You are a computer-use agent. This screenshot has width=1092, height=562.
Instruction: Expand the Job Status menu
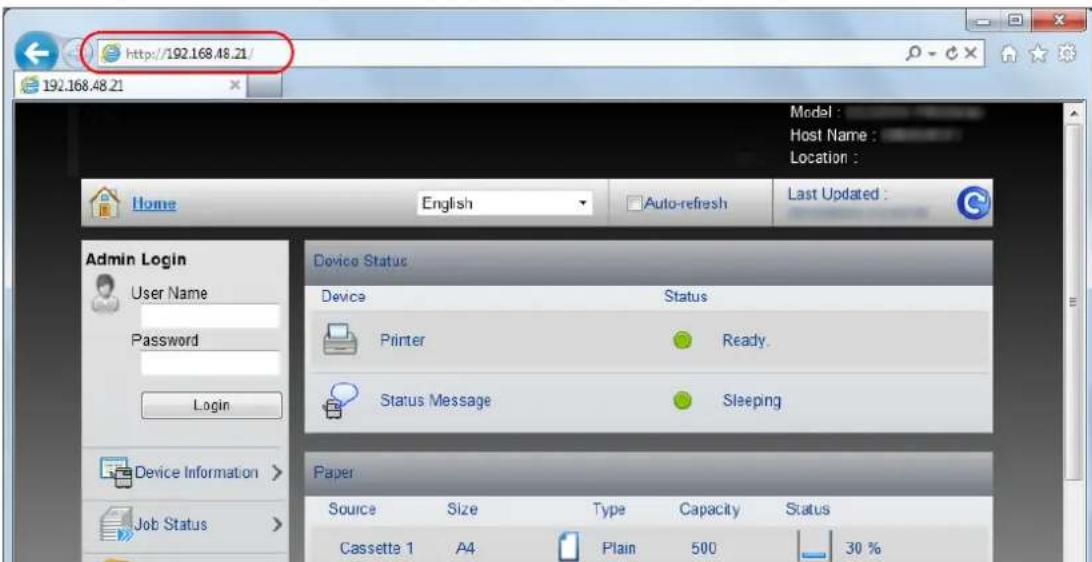click(185, 524)
